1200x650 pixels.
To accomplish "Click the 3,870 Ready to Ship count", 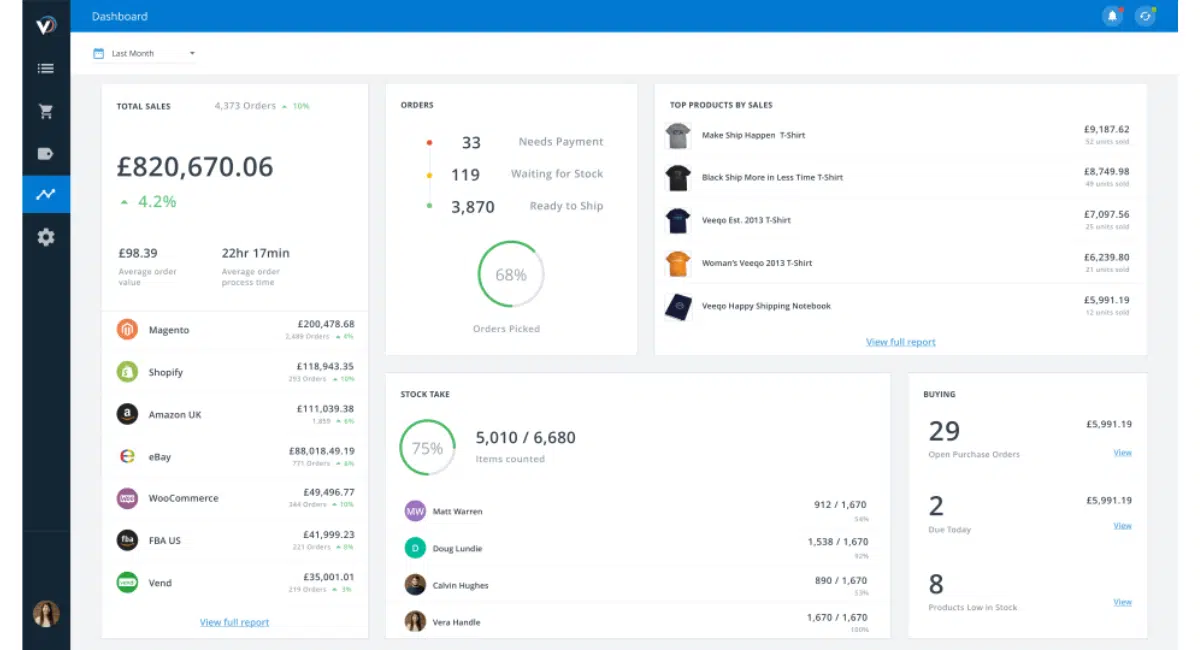I will click(x=473, y=207).
